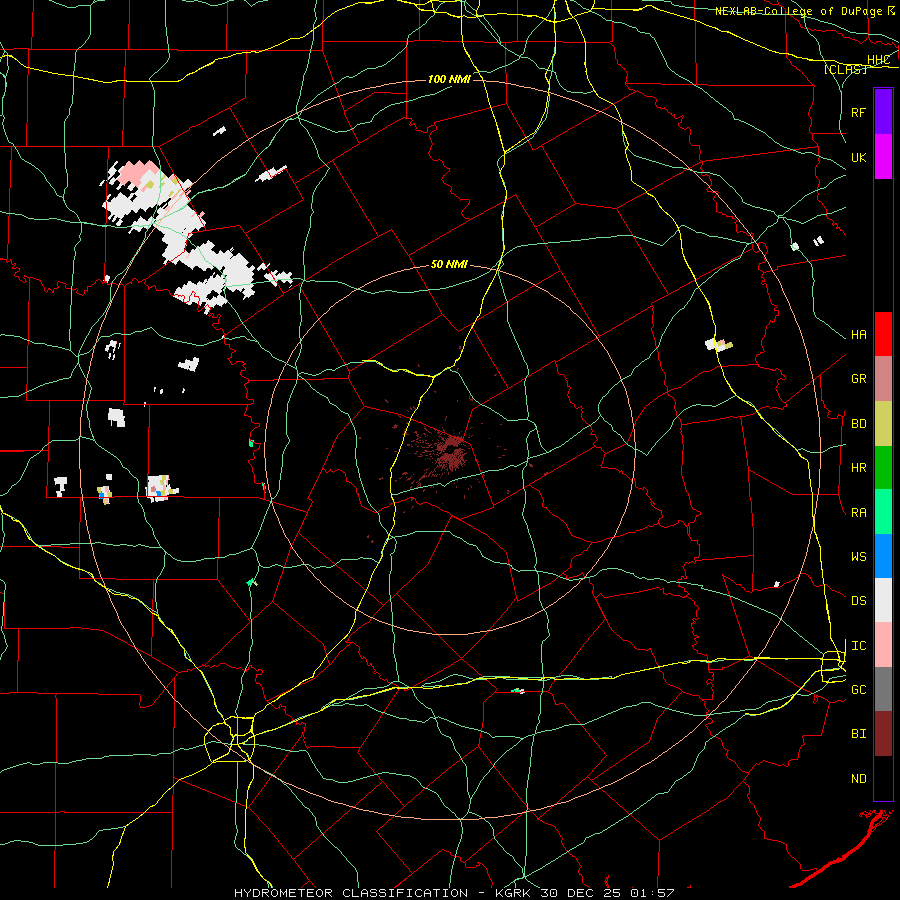This screenshot has width=900, height=900.
Task: Click the dark green HR swatch
Action: 883,467
